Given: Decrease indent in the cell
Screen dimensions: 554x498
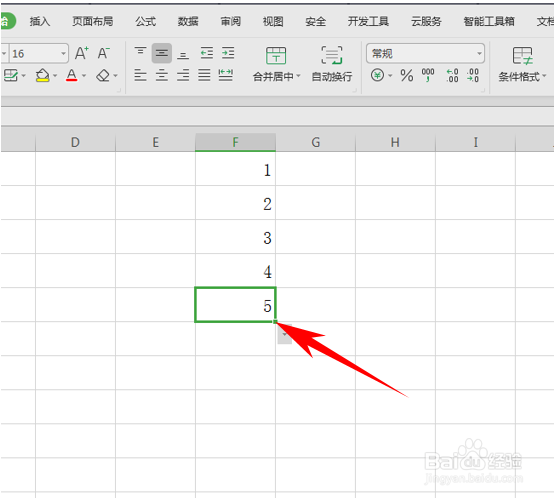Looking at the screenshot, I should point(207,53).
